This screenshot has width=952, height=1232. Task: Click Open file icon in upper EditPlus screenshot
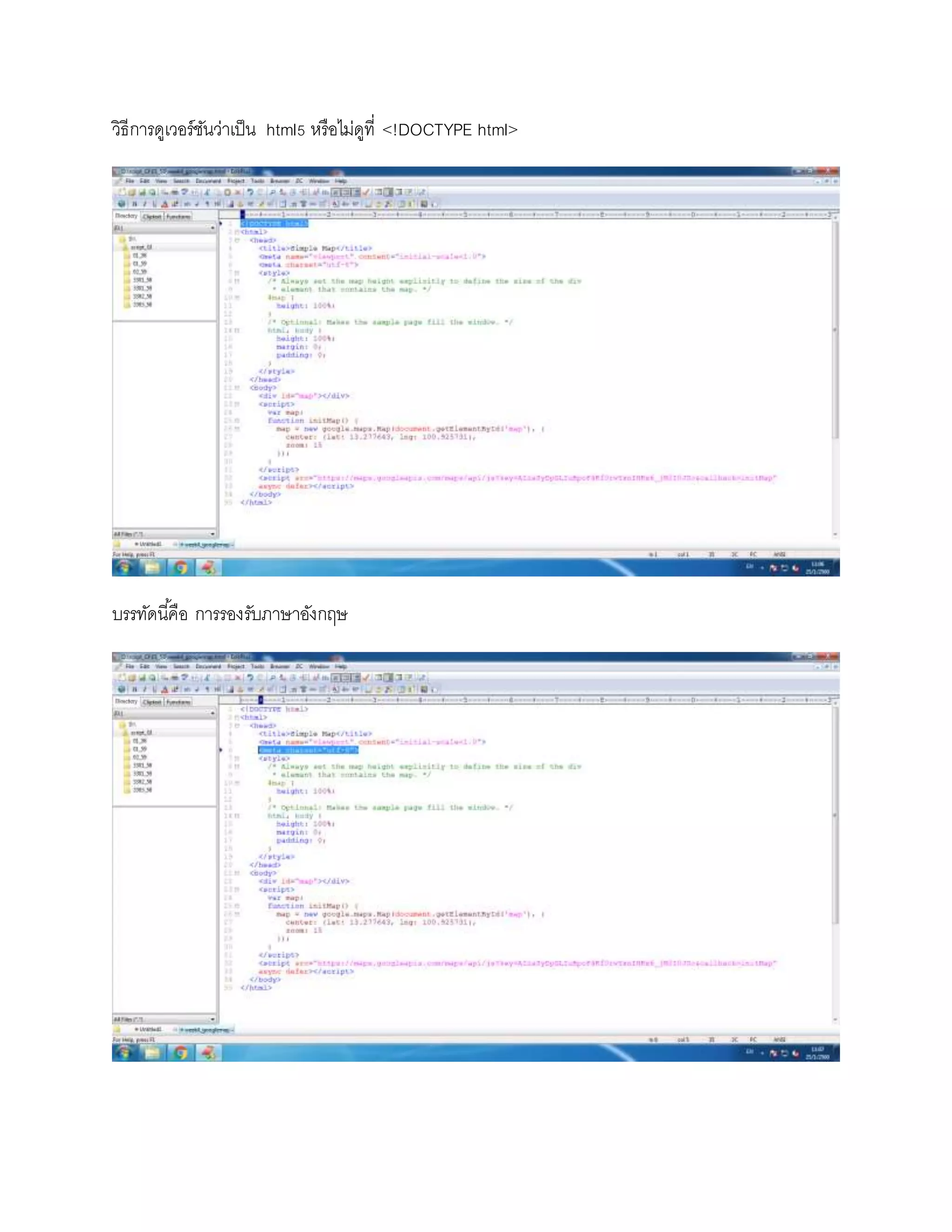click(132, 192)
